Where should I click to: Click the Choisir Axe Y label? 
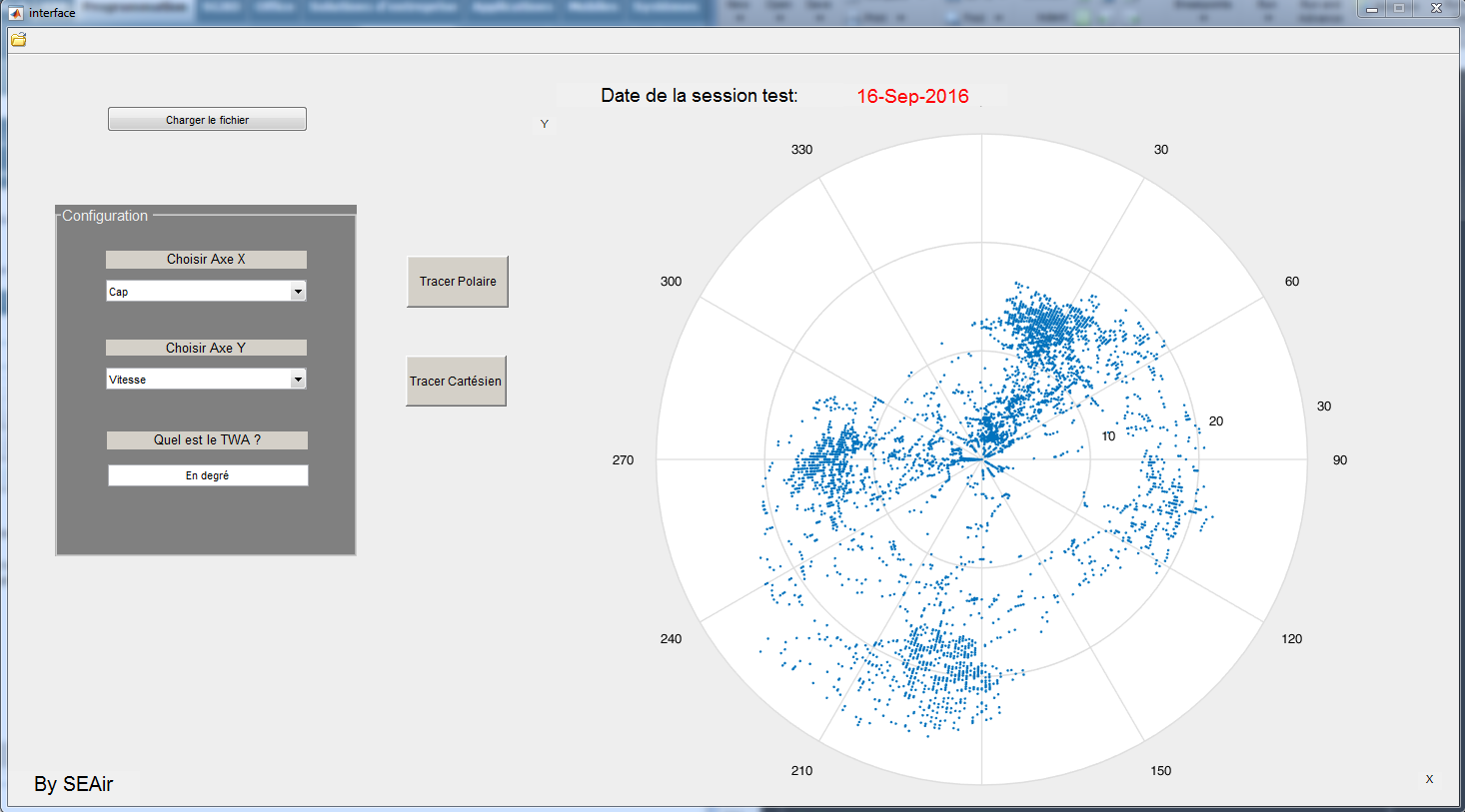click(x=206, y=348)
